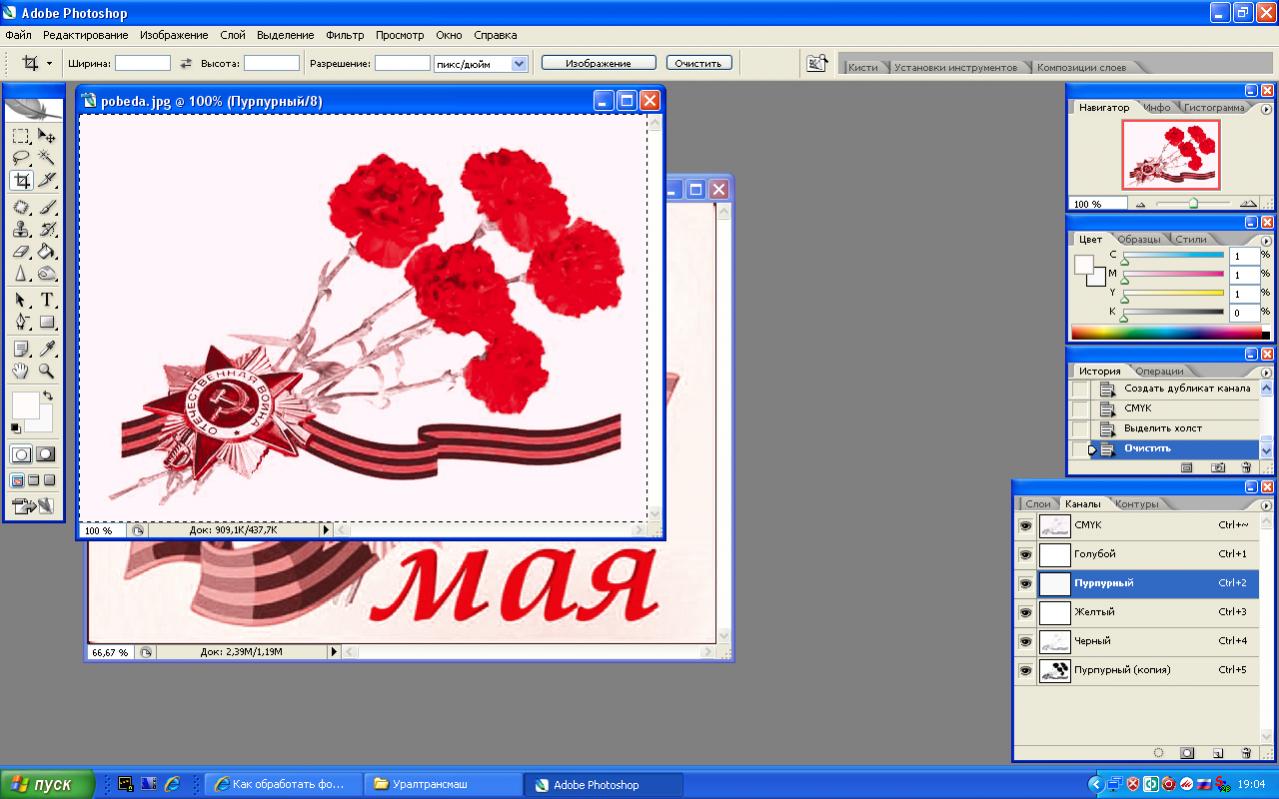Select the Type tool
Viewport: 1279px width, 799px height.
[x=46, y=300]
